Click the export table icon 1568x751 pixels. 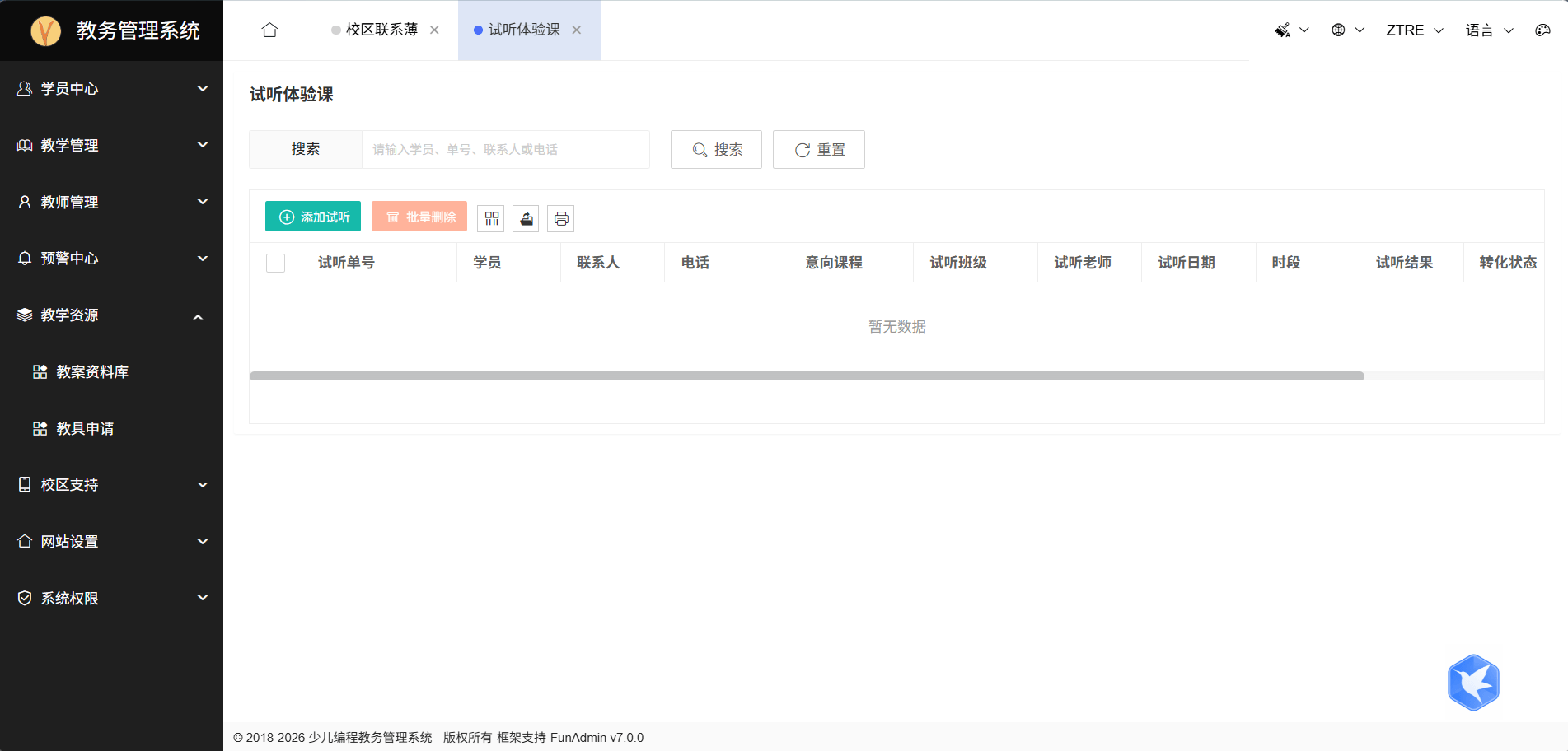coord(527,218)
